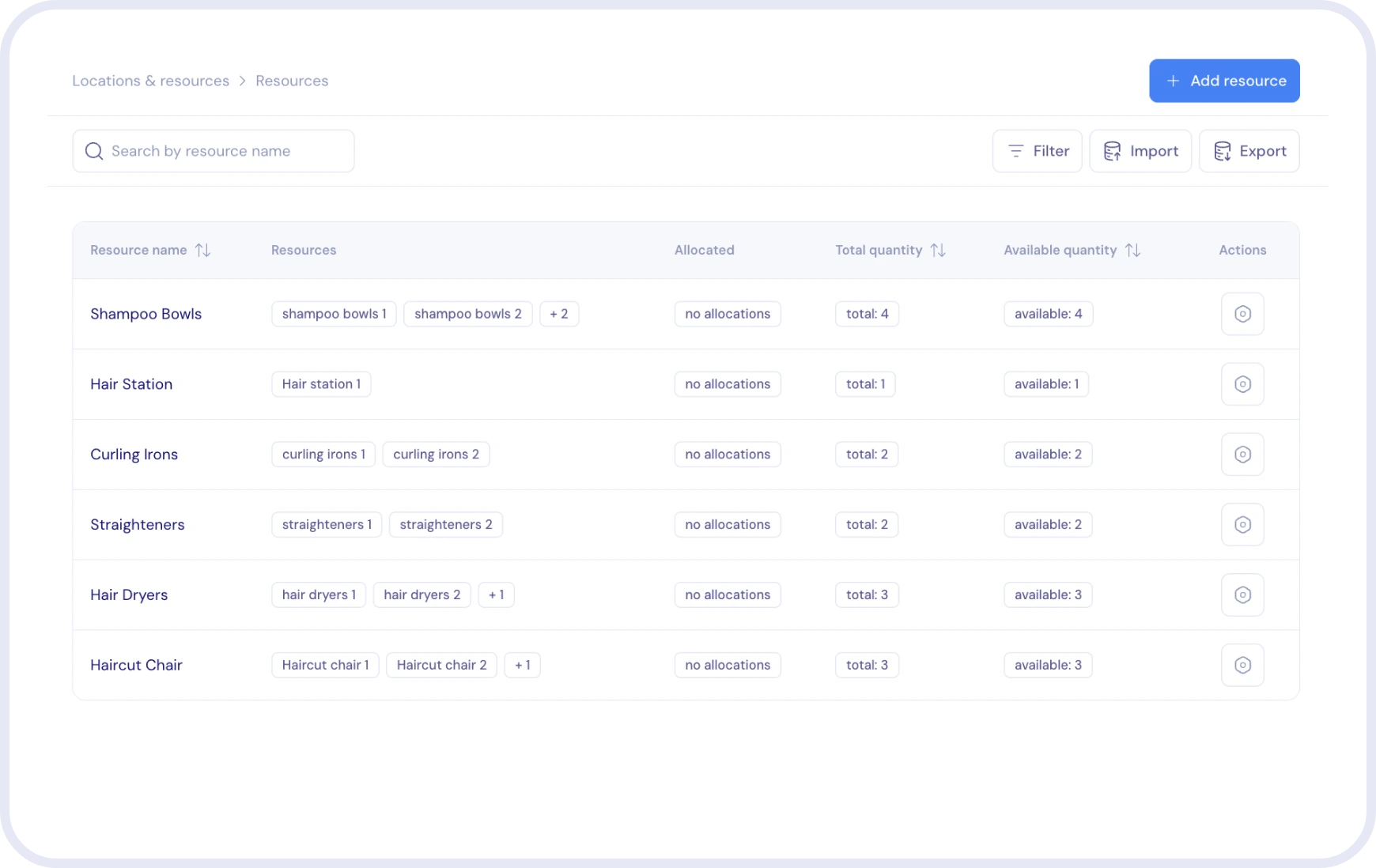Toggle sorting on Resource name column
Image resolution: width=1376 pixels, height=868 pixels.
[203, 250]
